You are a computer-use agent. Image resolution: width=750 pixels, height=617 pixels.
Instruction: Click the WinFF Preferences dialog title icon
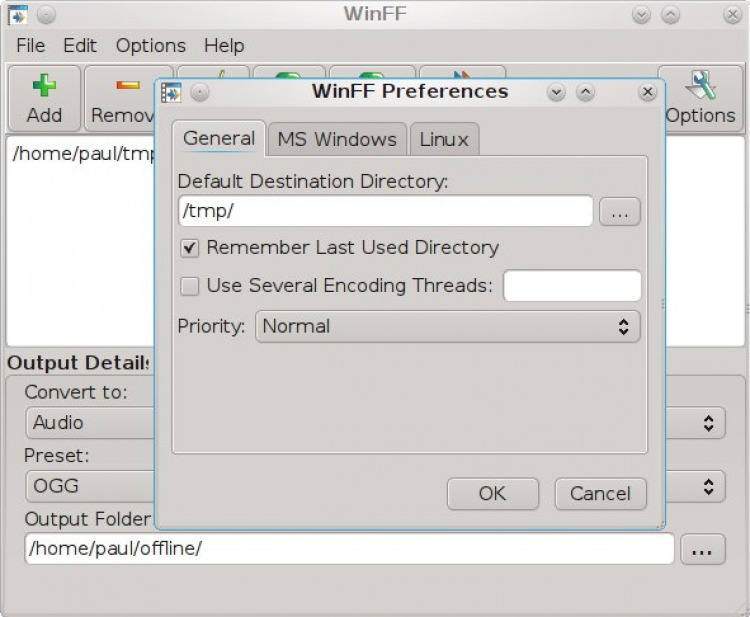[x=171, y=92]
